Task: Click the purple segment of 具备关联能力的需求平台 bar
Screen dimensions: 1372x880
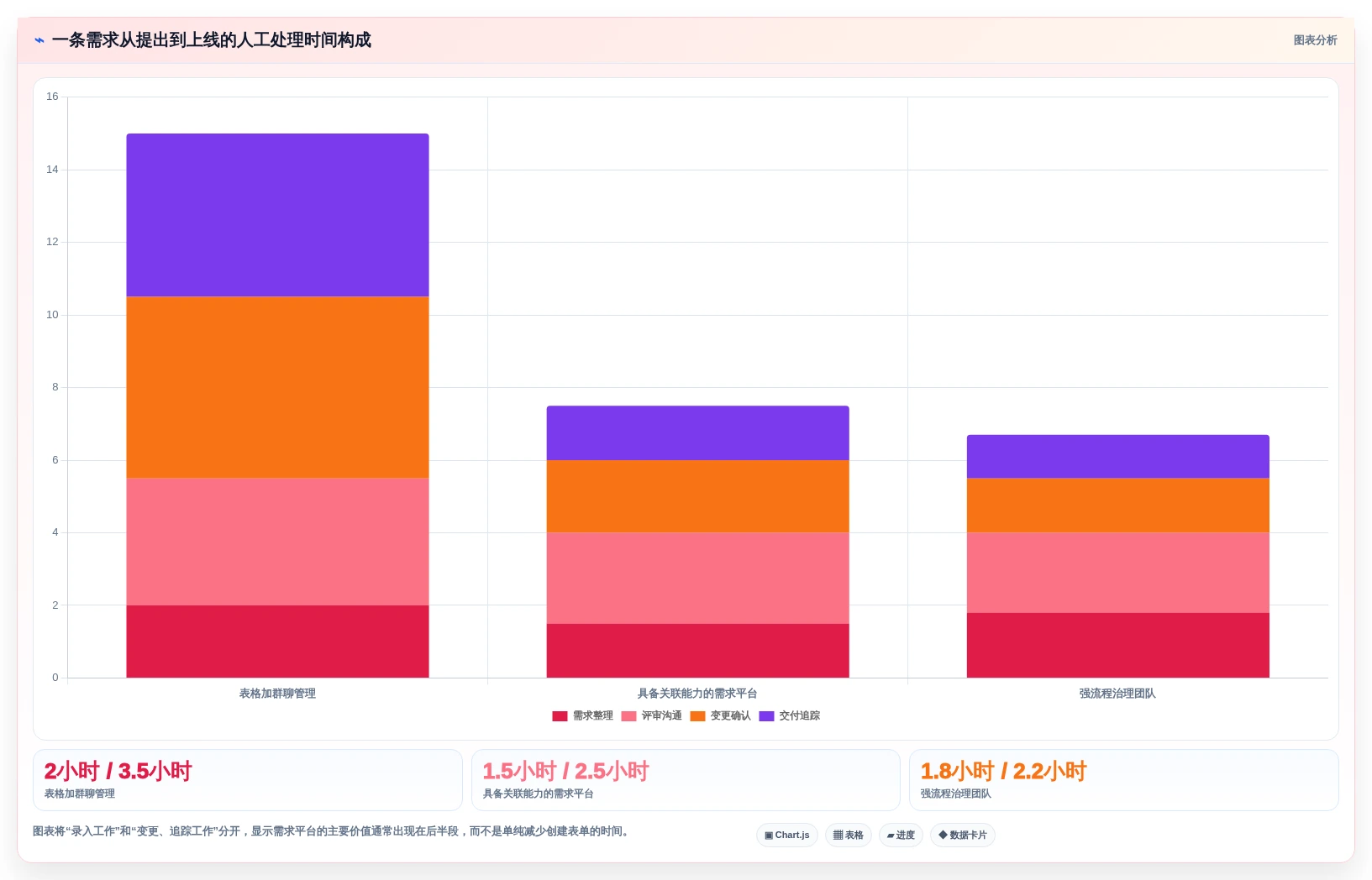Action: pos(697,433)
